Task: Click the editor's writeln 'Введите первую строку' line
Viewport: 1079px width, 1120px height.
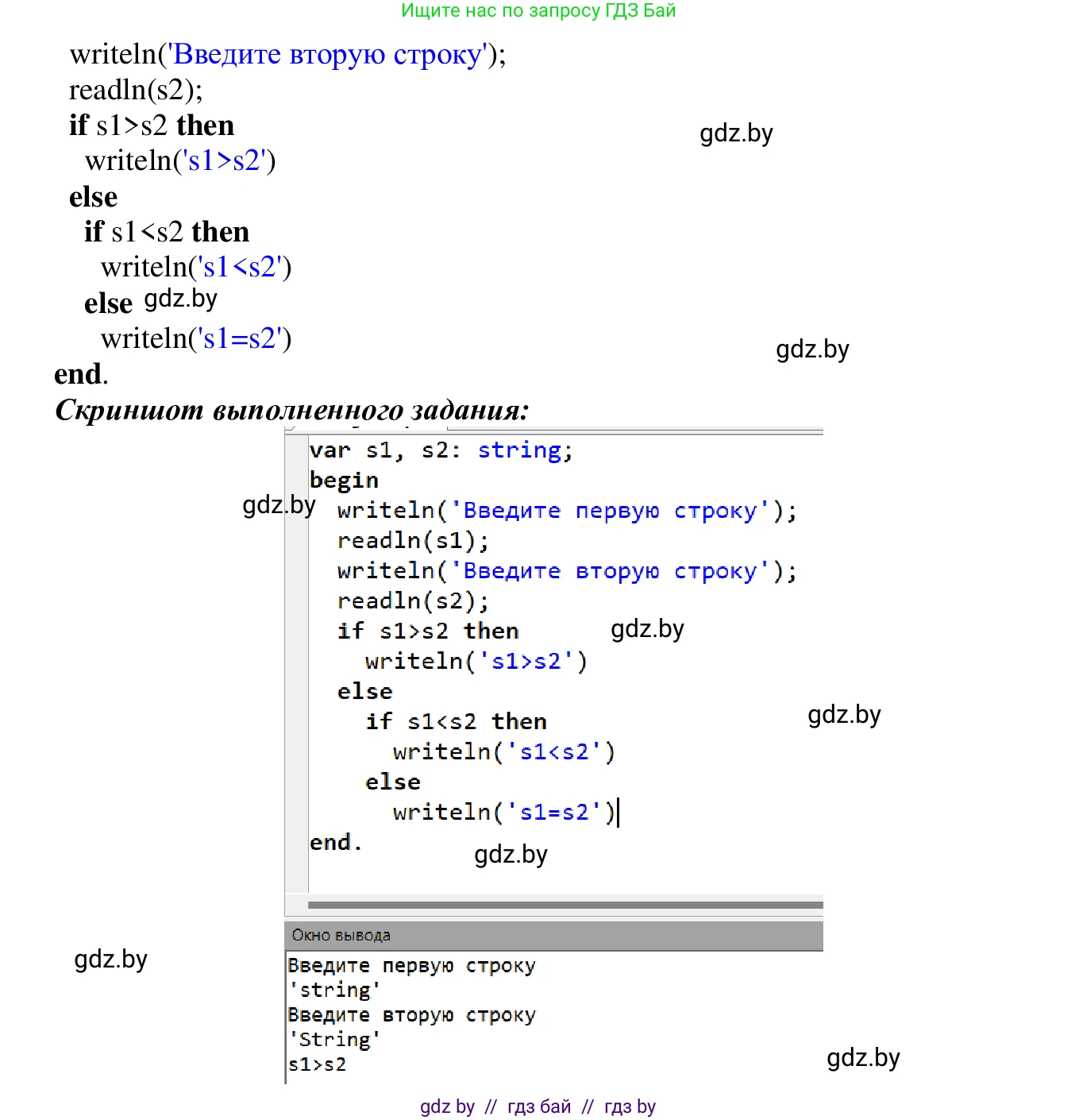Action: click(566, 511)
